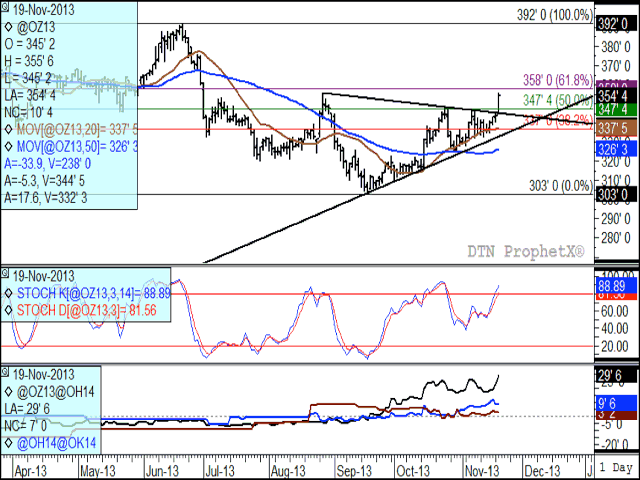Viewport: 640px width, 480px height.
Task: Click the 'Aug-13' time axis label
Action: point(288,471)
